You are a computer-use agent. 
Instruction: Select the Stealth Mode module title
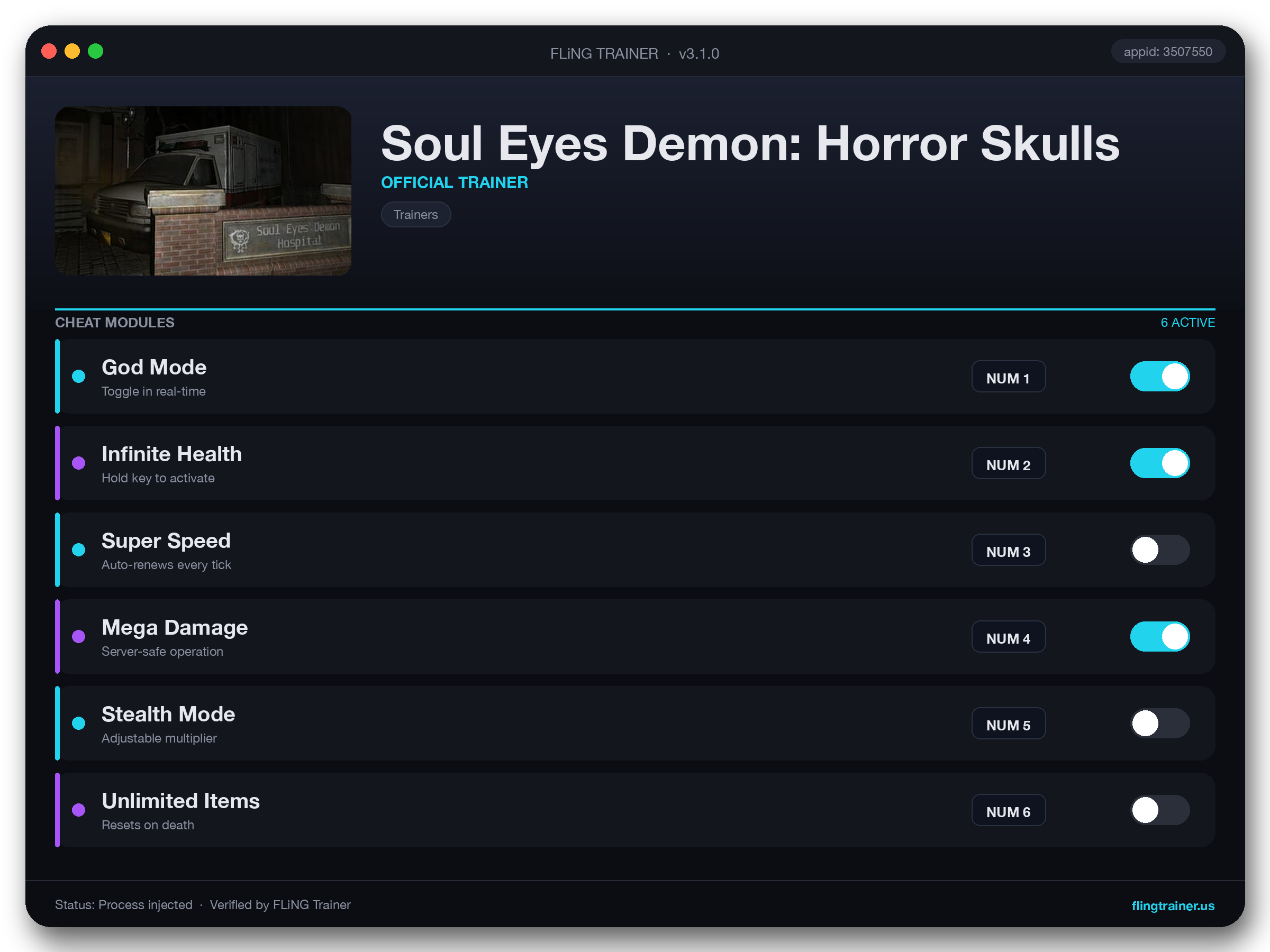[x=168, y=714]
